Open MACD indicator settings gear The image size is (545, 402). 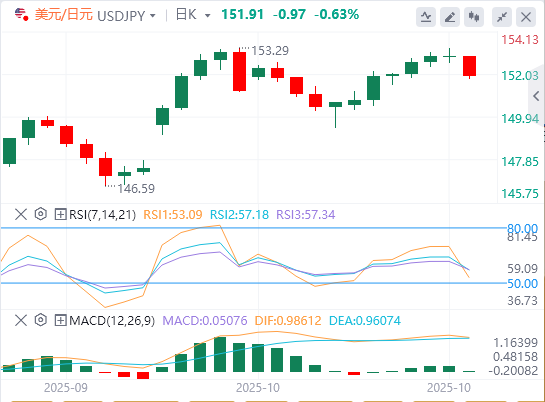[41, 320]
